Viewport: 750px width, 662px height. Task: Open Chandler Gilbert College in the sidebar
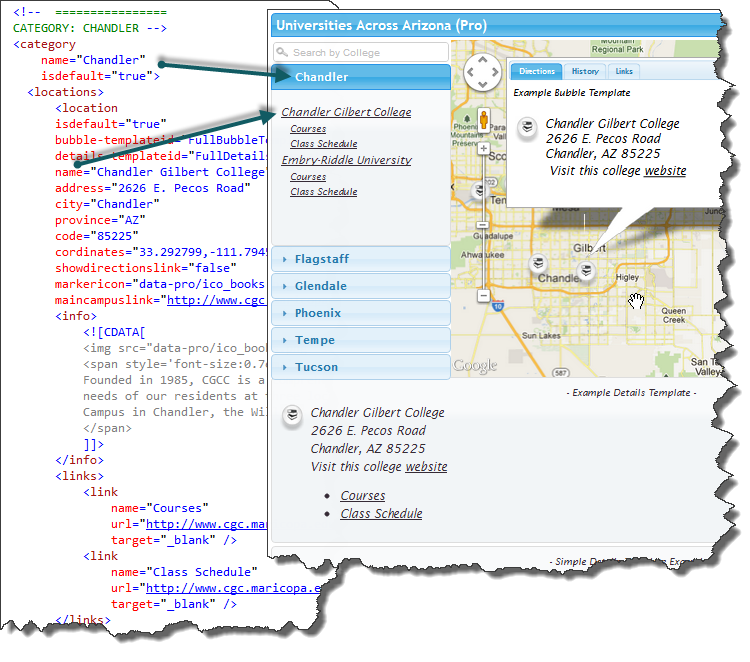pyautogui.click(x=346, y=112)
